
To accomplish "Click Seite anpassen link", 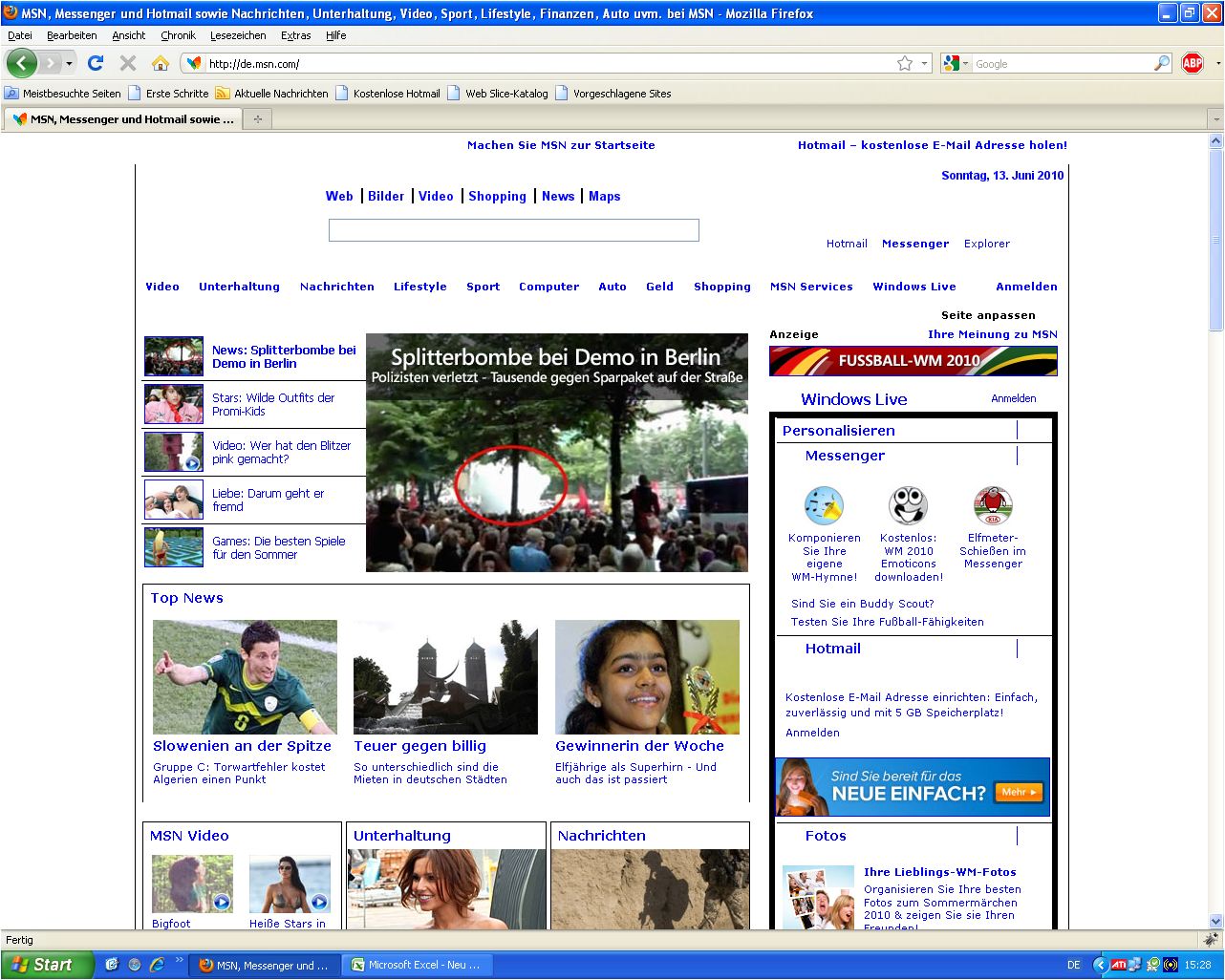I will pyautogui.click(x=988, y=315).
